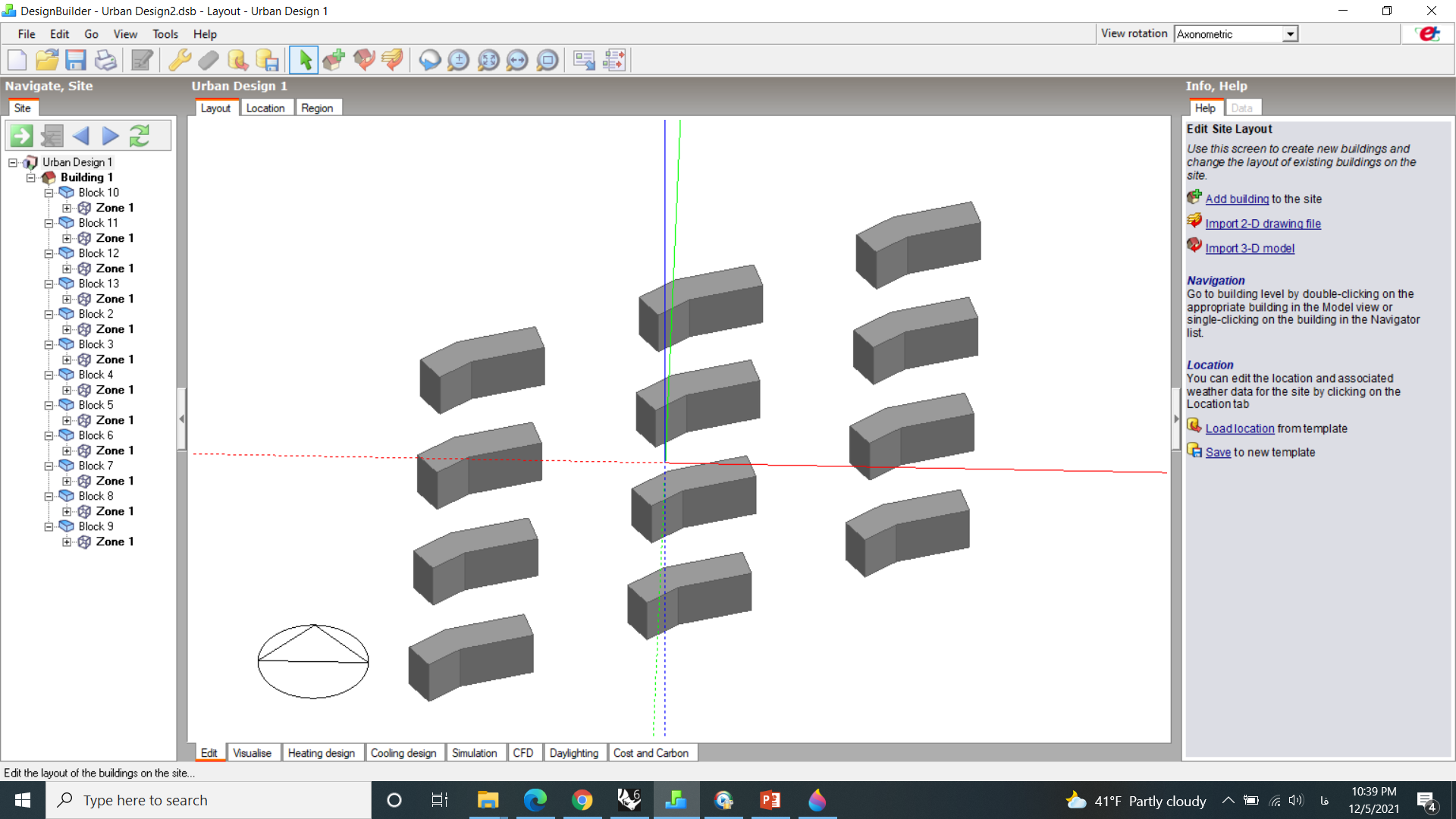The image size is (1456, 819).
Task: Click the green Refresh navigator icon
Action: [x=140, y=136]
